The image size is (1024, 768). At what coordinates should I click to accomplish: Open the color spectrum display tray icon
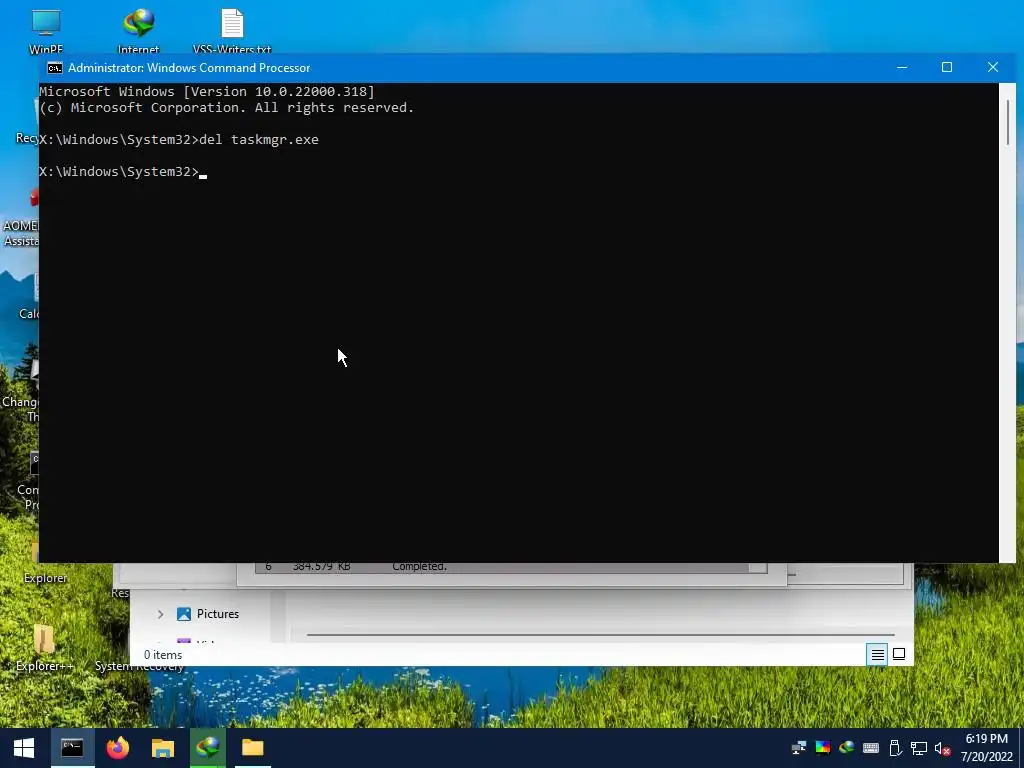coord(823,748)
